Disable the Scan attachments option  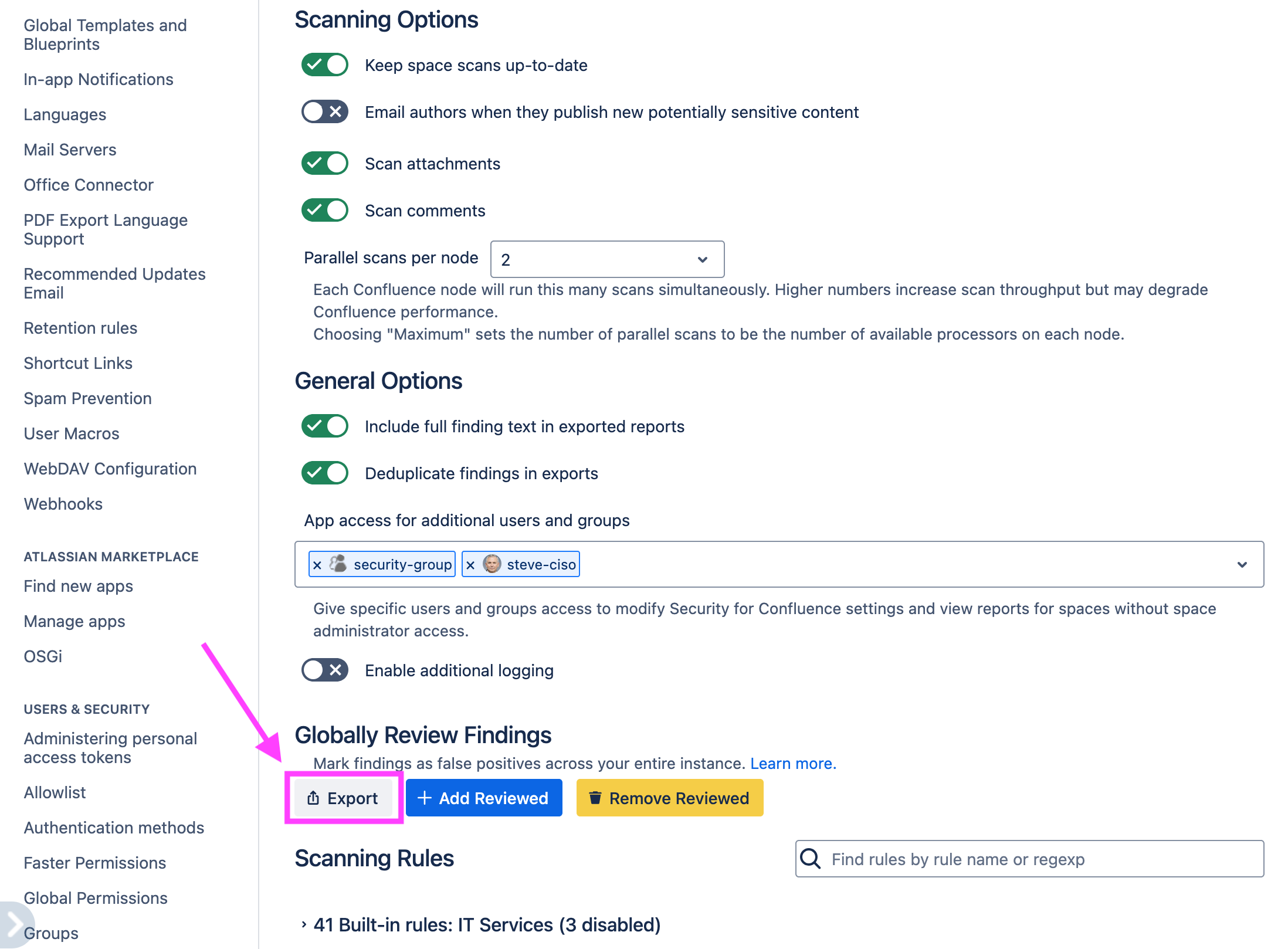[324, 163]
